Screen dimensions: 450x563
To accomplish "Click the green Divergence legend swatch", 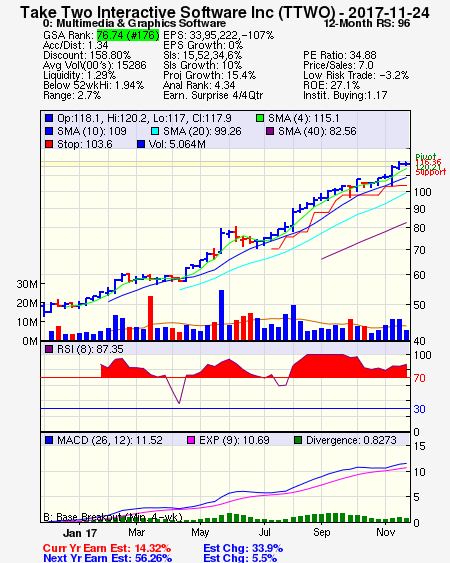I will coord(298,440).
